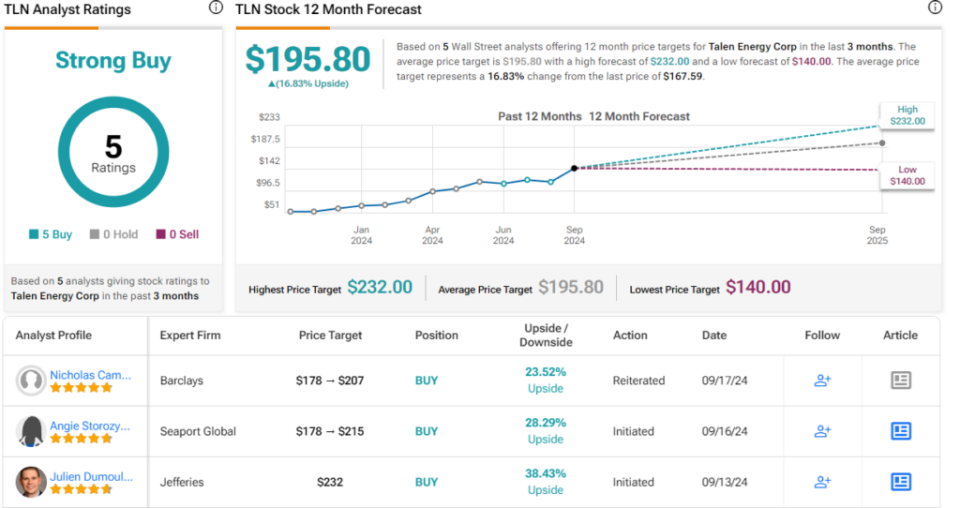
Task: Sort table by Date column header
Action: pos(714,335)
